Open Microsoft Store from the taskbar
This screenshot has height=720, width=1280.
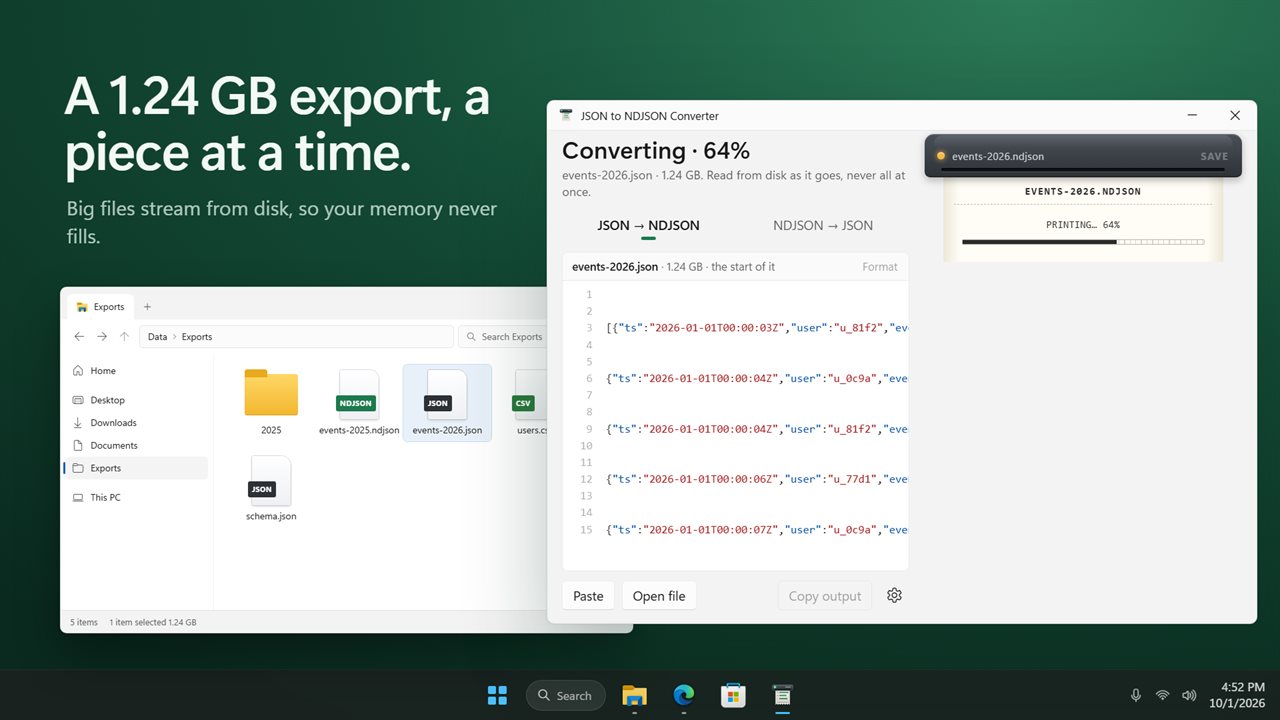click(733, 695)
